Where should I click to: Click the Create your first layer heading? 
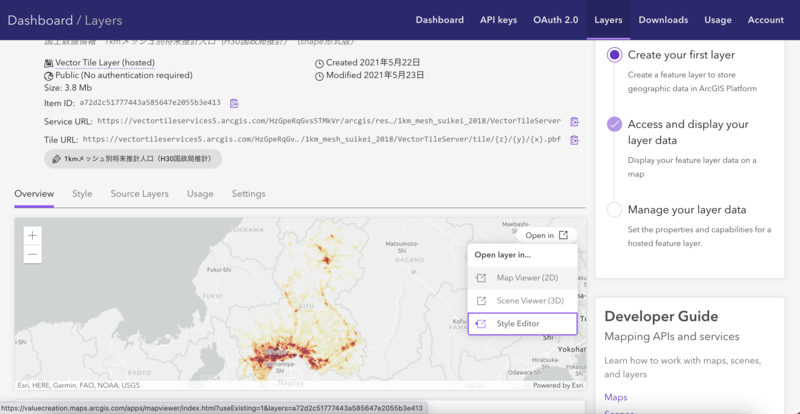click(x=682, y=55)
